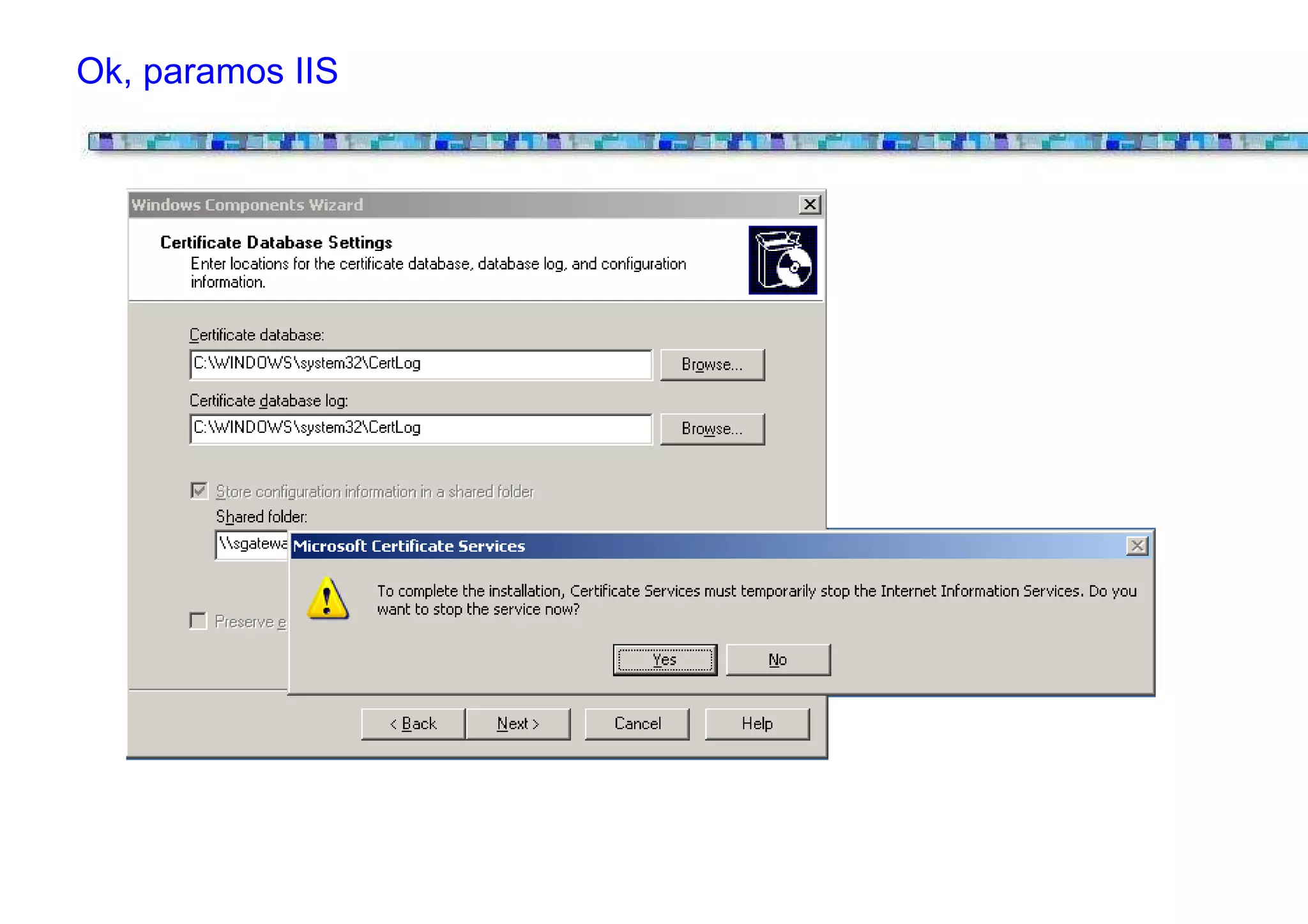Screen dimensions: 1308x924
Task: Click the 'Certificate database log:' label
Action: [269, 400]
